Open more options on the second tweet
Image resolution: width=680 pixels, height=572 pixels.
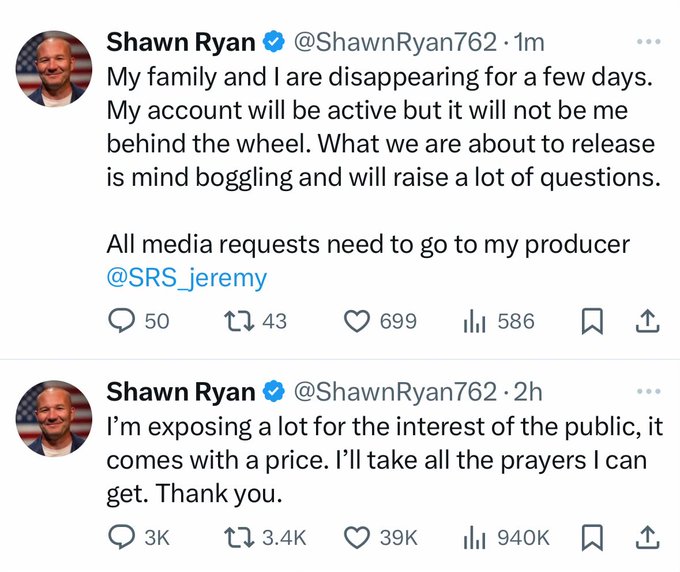coord(648,390)
